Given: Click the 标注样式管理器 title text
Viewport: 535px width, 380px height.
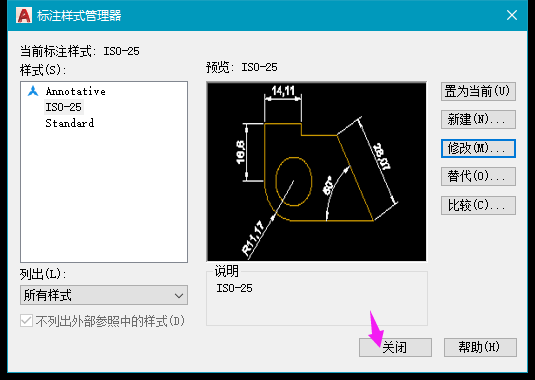Looking at the screenshot, I should (79, 16).
